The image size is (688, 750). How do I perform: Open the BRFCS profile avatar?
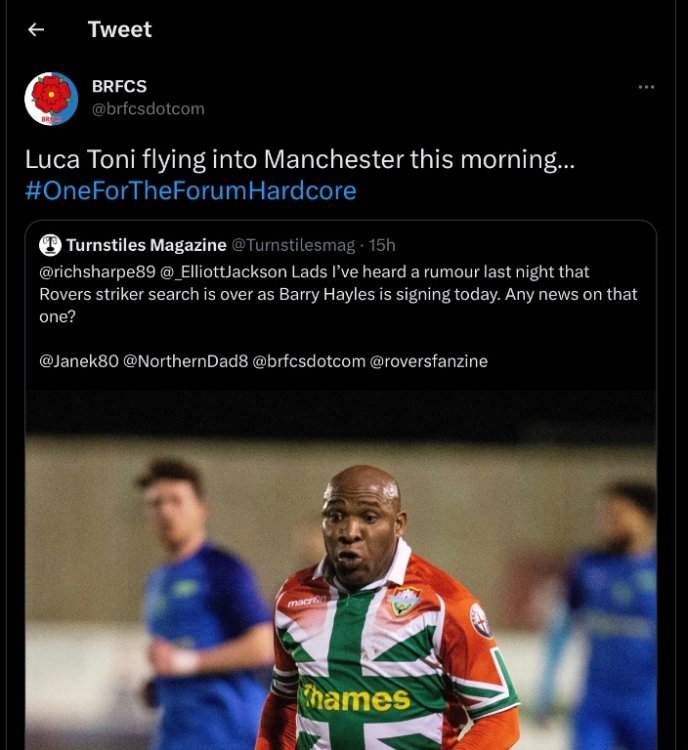(x=51, y=98)
